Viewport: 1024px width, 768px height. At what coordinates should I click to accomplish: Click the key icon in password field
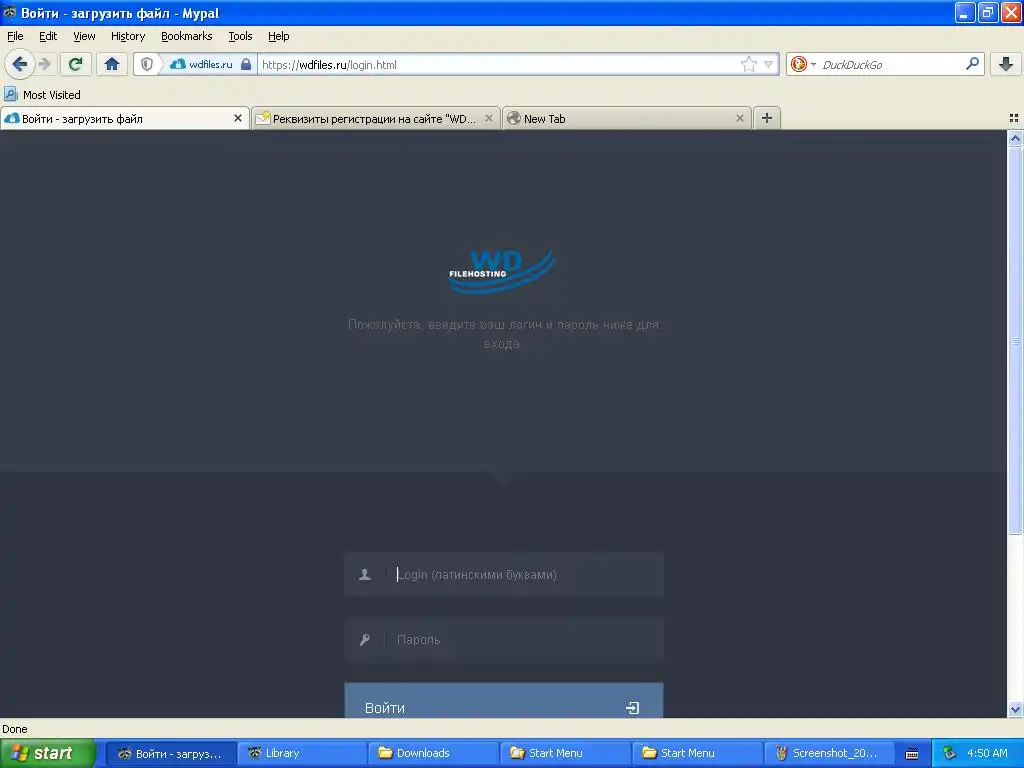[x=364, y=640]
